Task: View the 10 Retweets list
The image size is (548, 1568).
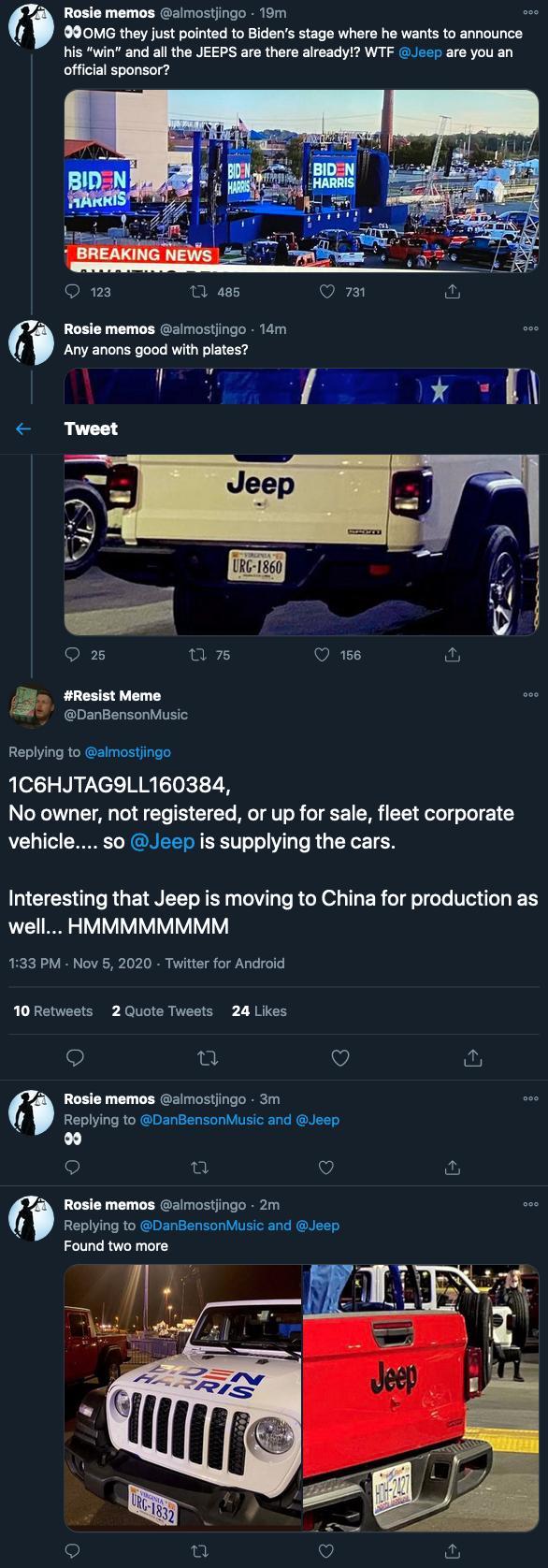Action: tap(53, 1011)
